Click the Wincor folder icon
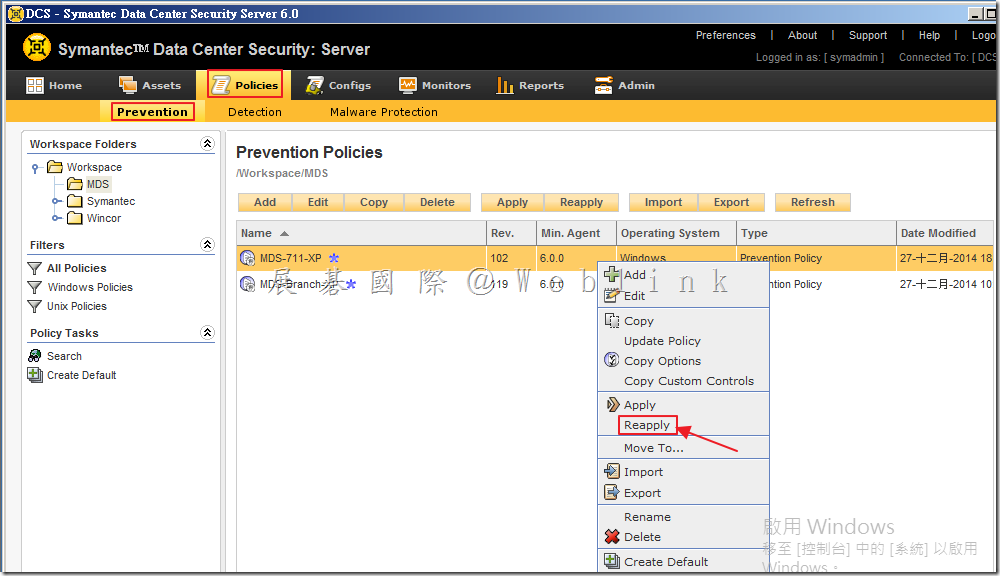The image size is (1000, 576). point(75,218)
